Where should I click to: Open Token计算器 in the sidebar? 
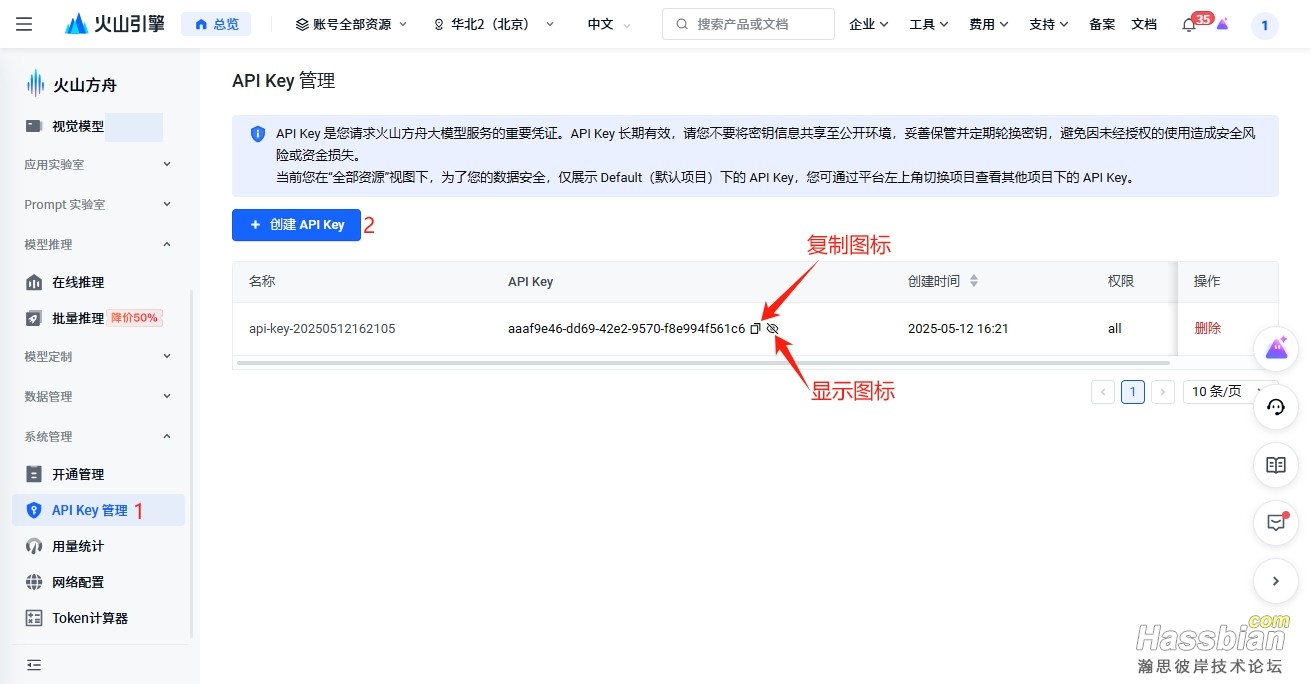tap(90, 618)
